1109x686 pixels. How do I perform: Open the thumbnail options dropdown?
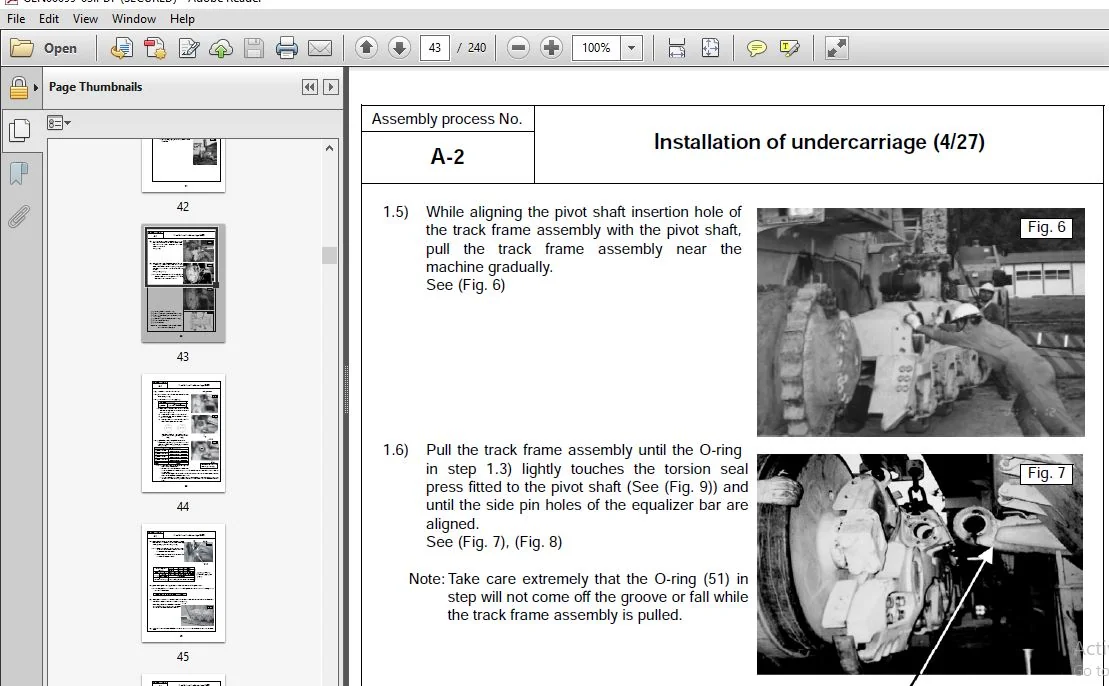click(59, 123)
